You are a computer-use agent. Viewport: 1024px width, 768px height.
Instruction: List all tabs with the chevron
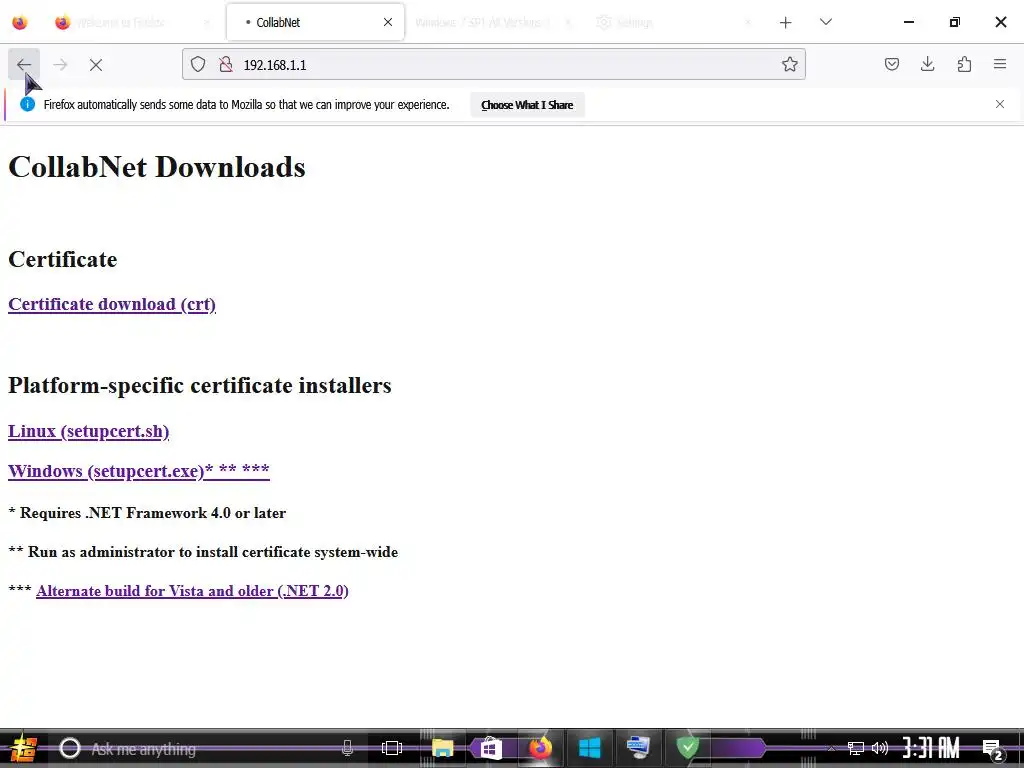tap(825, 22)
